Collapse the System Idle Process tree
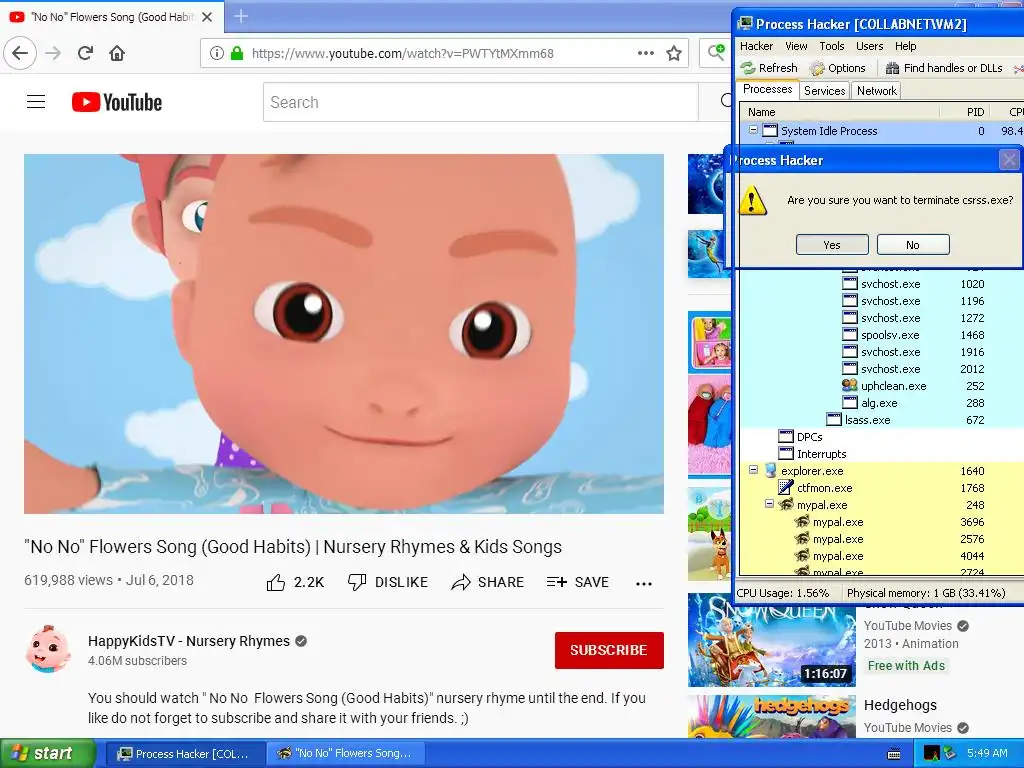 click(753, 130)
